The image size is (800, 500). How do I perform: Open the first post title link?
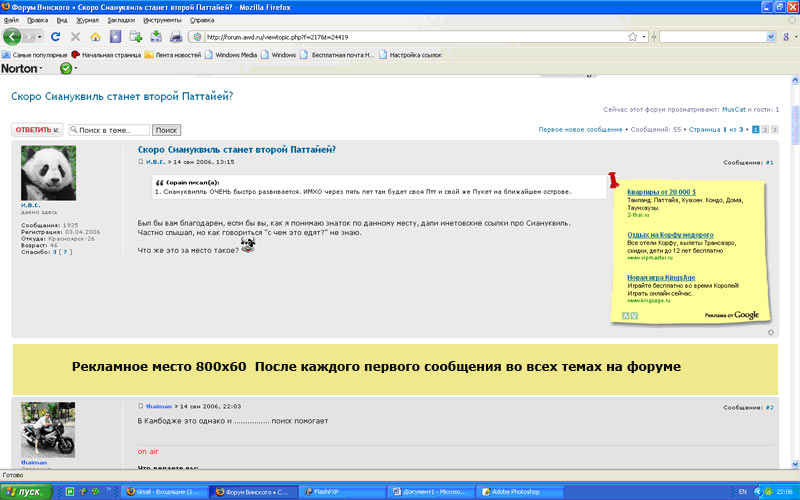click(x=237, y=149)
